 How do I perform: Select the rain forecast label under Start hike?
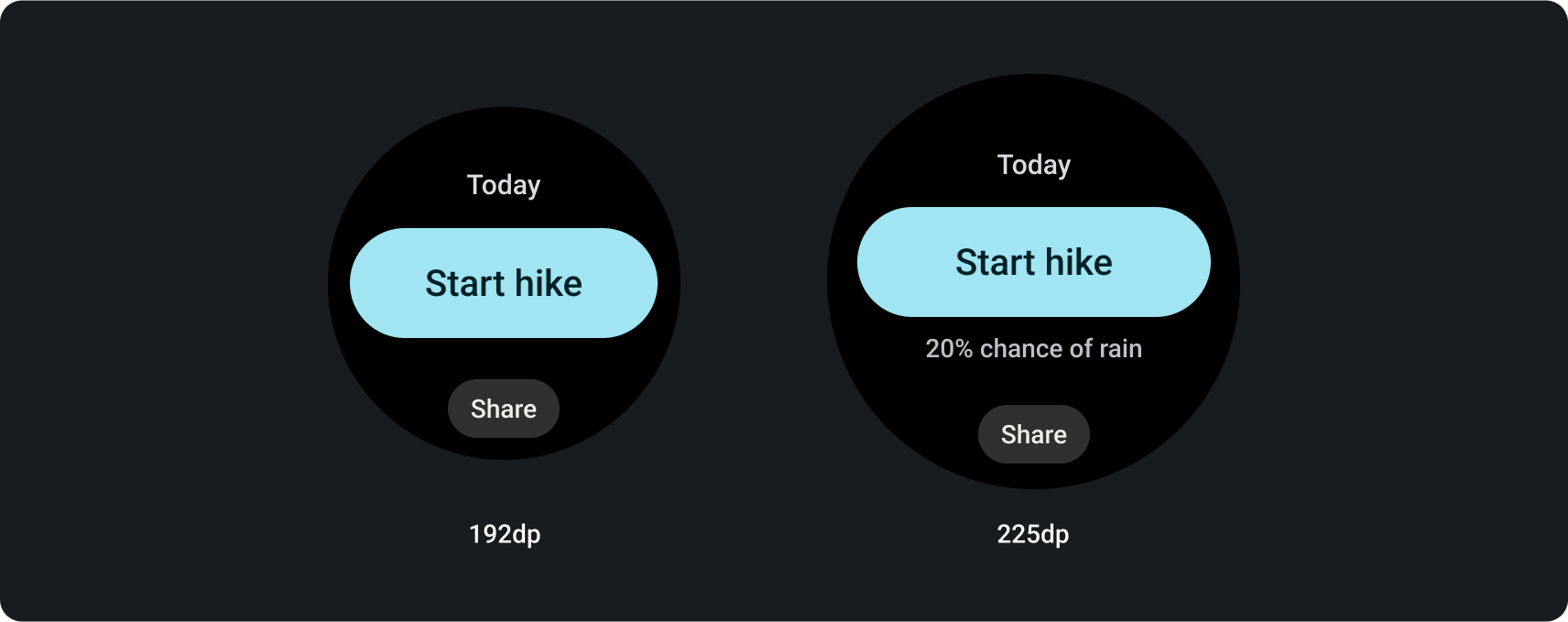point(1033,349)
